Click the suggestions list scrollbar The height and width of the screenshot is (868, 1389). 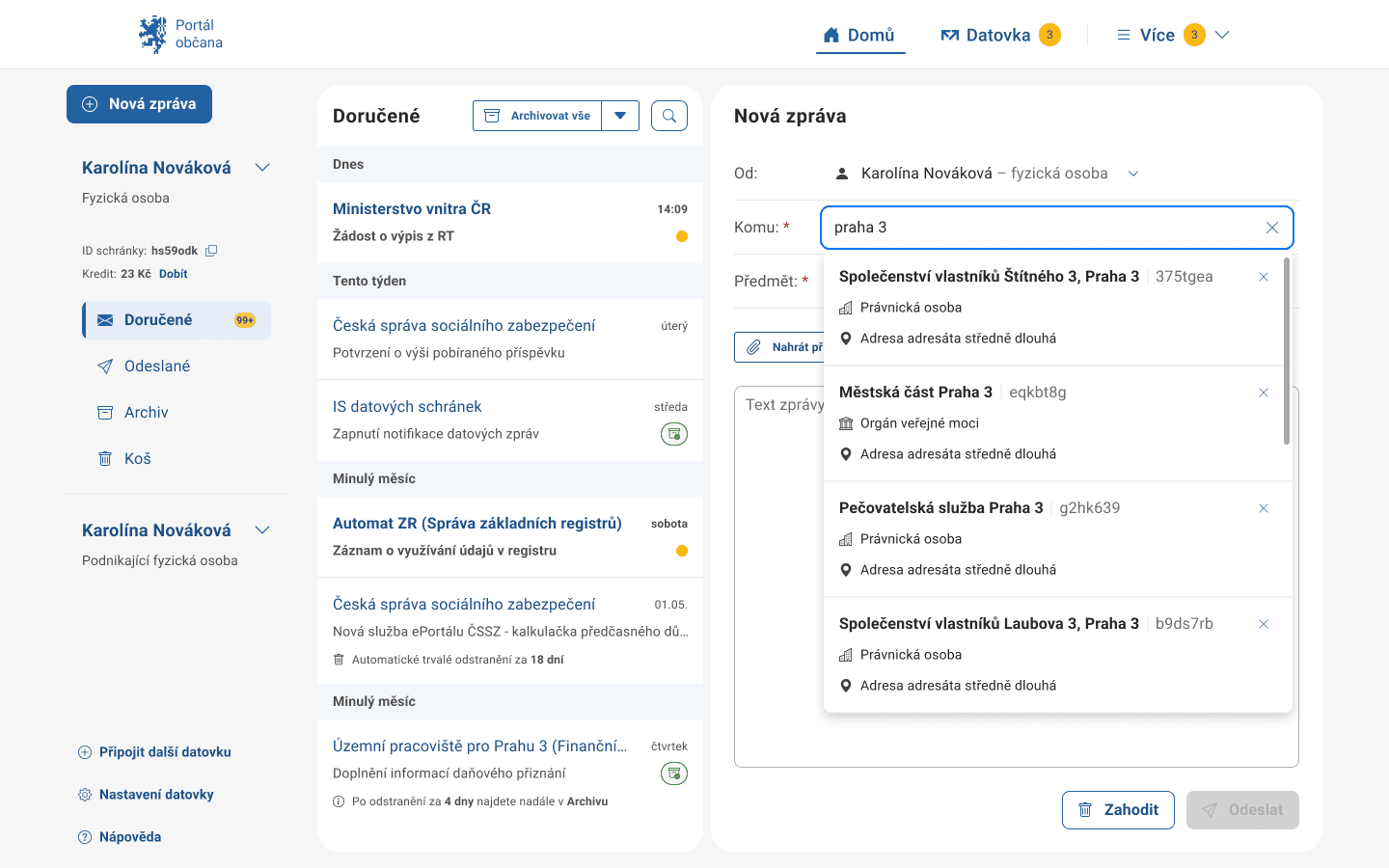click(1287, 352)
